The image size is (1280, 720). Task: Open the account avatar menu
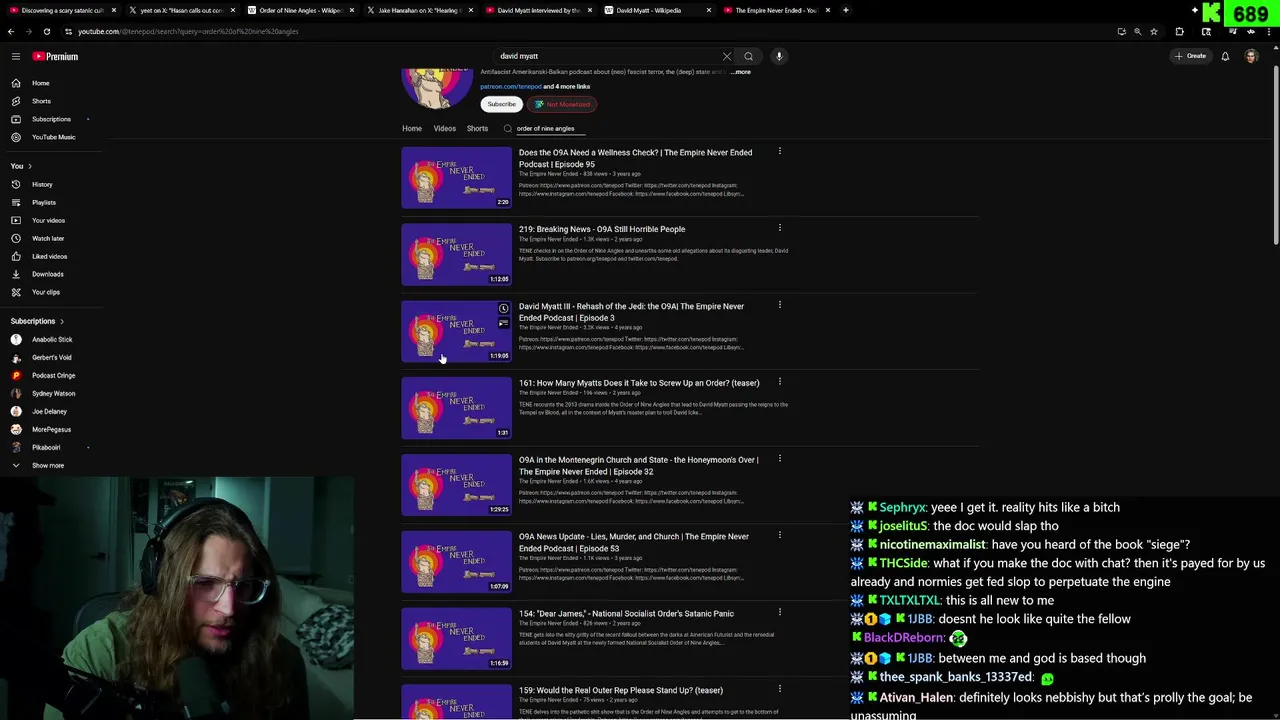pos(1251,56)
